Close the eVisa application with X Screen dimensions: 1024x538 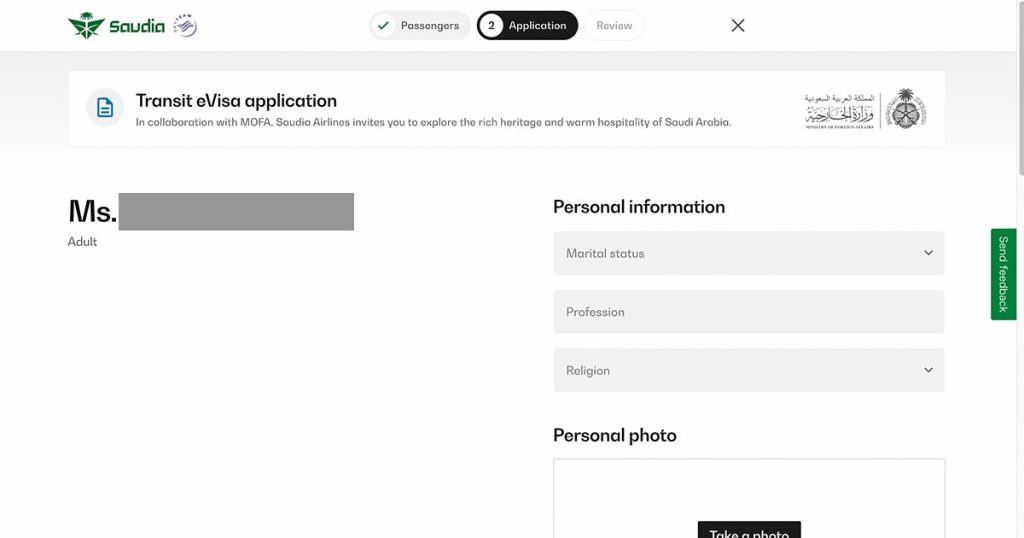(738, 26)
